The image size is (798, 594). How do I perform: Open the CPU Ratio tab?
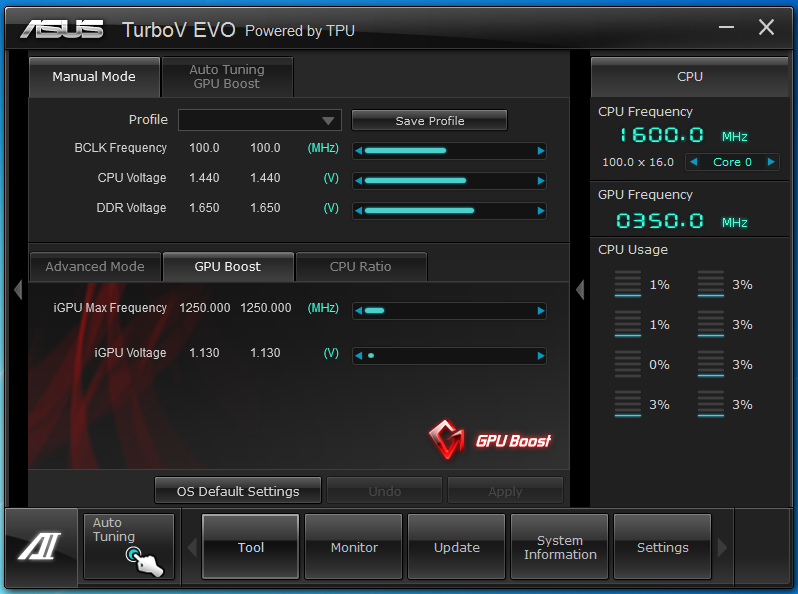361,267
